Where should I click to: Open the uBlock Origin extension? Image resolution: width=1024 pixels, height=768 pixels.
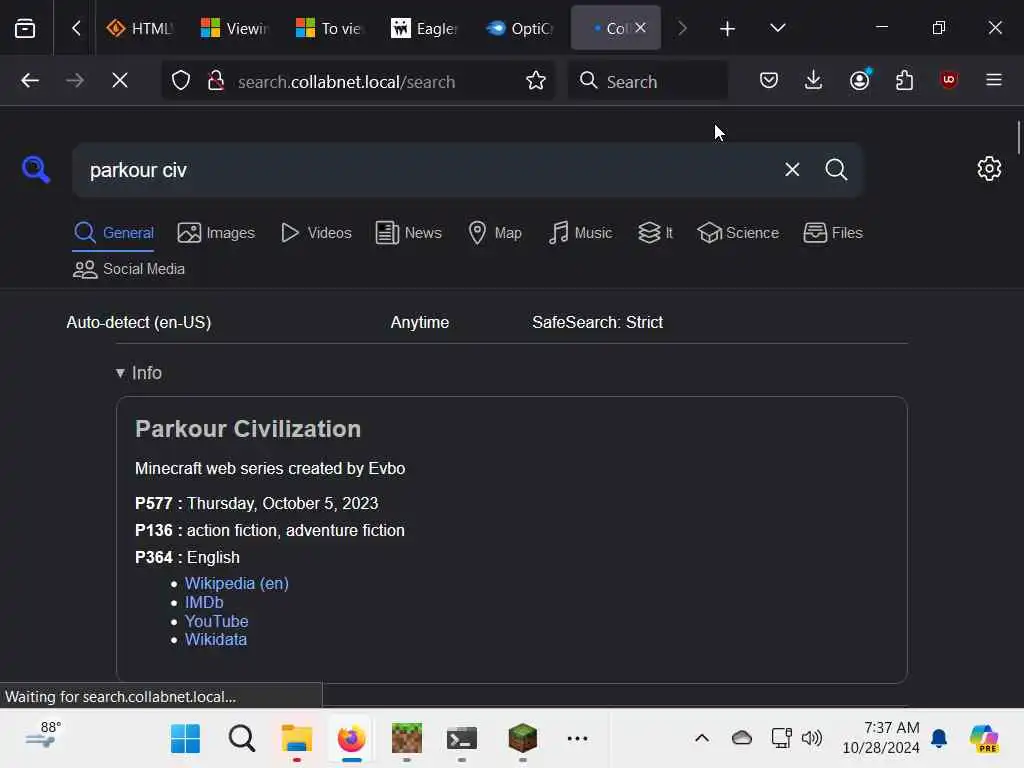tap(949, 80)
